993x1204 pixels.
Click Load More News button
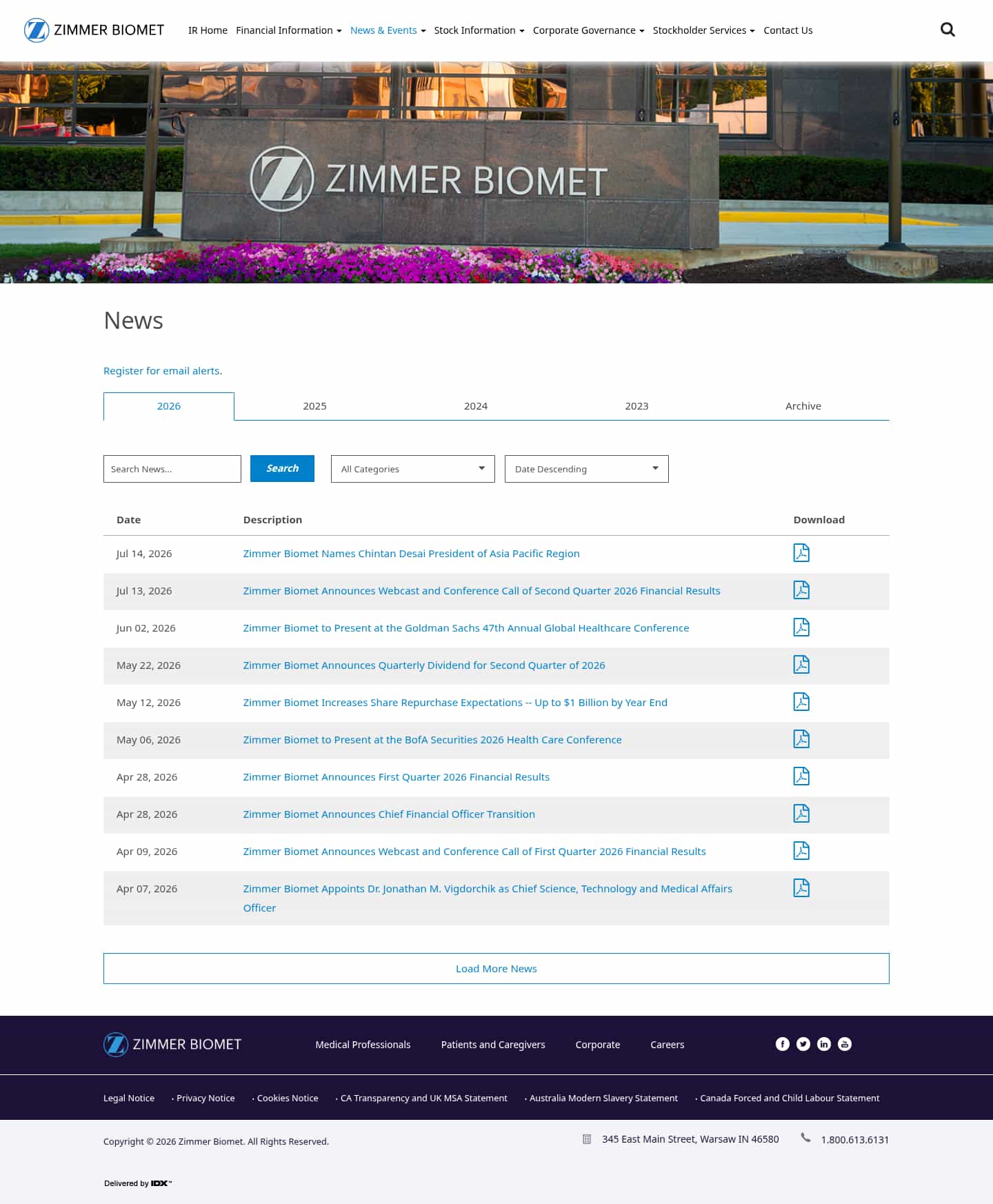click(x=496, y=968)
